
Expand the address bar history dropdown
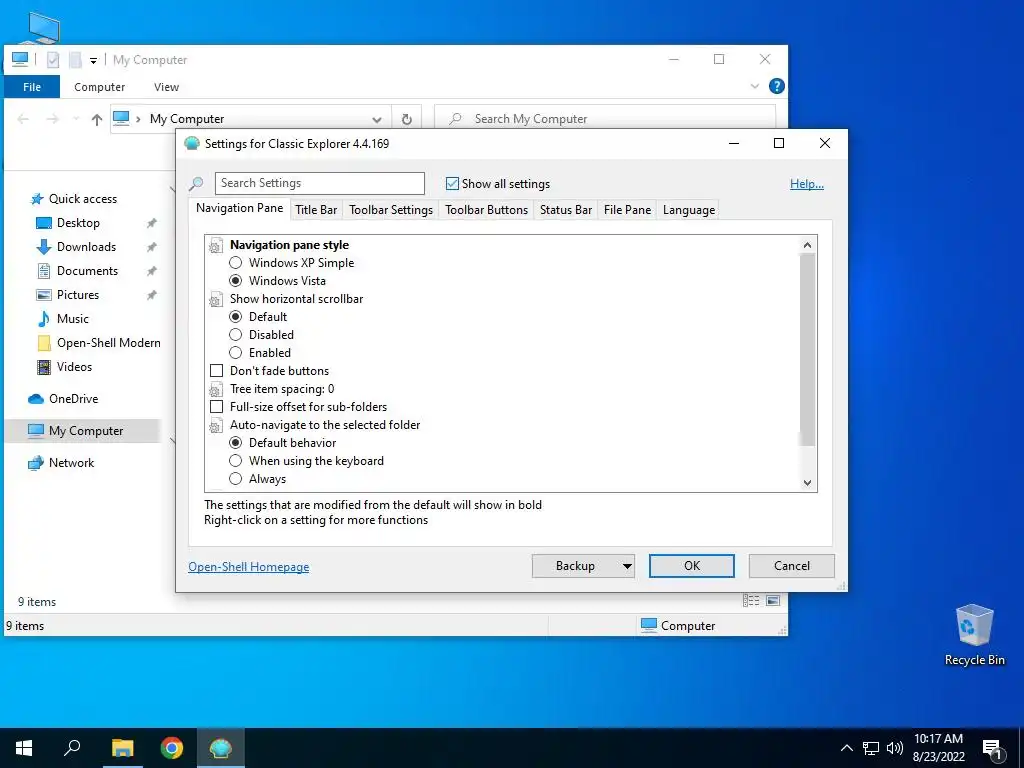pos(377,120)
